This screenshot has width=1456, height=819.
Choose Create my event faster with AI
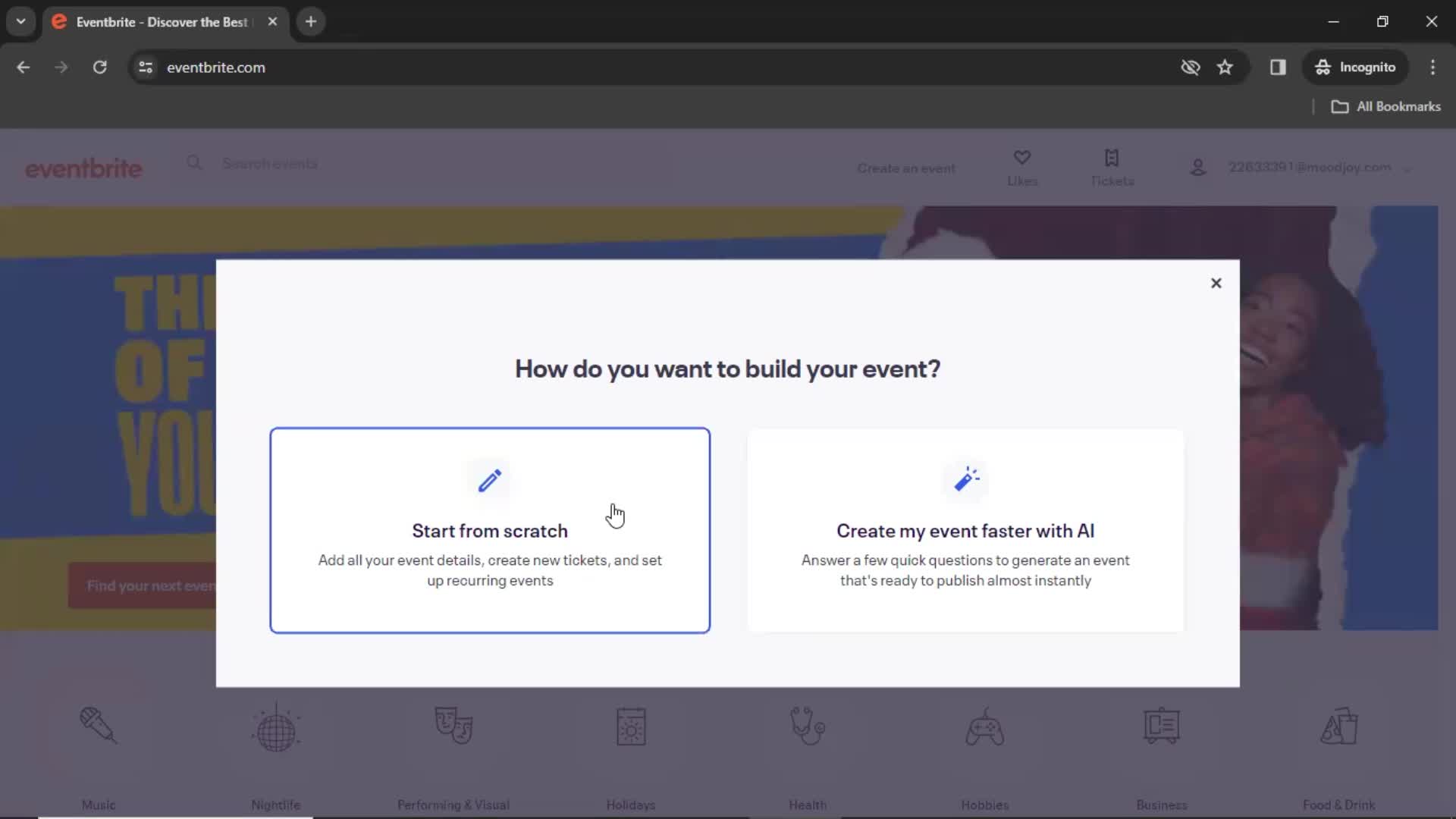(x=965, y=530)
